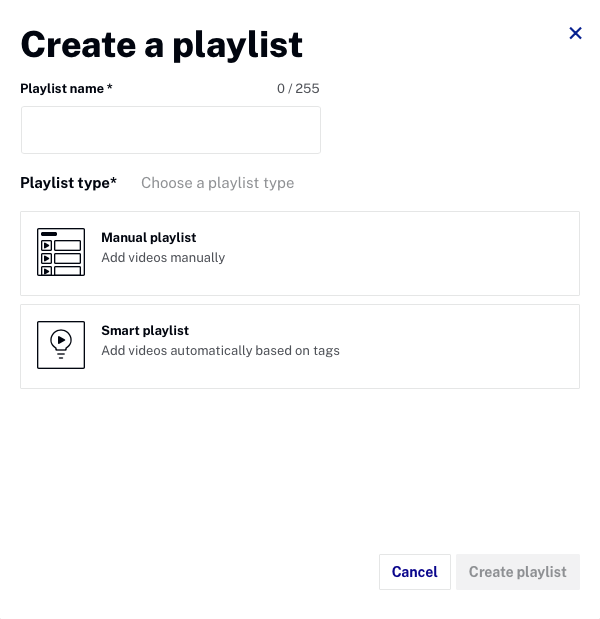
Task: Focus the Playlist name text field
Action: [x=170, y=130]
